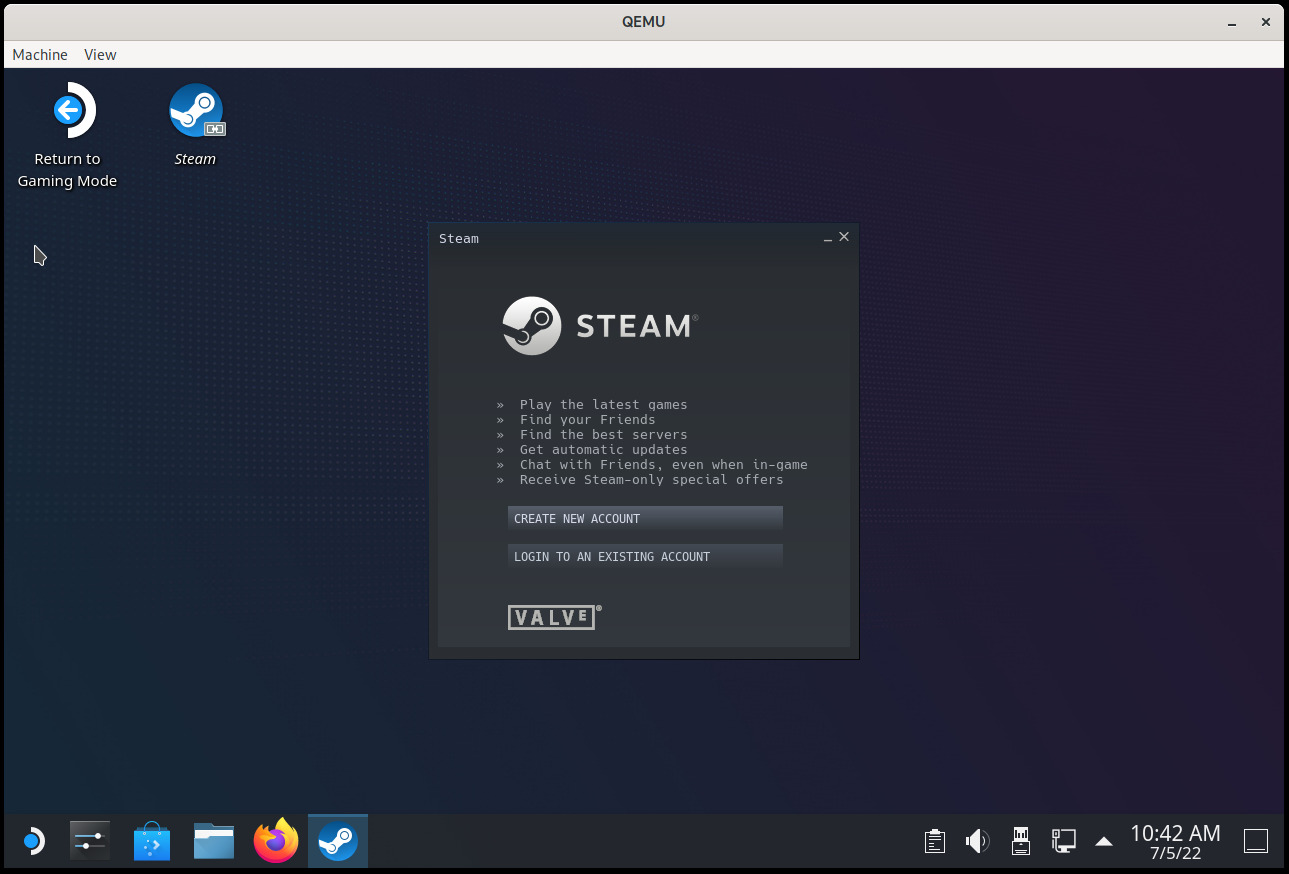
Task: Open the clock showing 10:42 AM
Action: 1175,842
